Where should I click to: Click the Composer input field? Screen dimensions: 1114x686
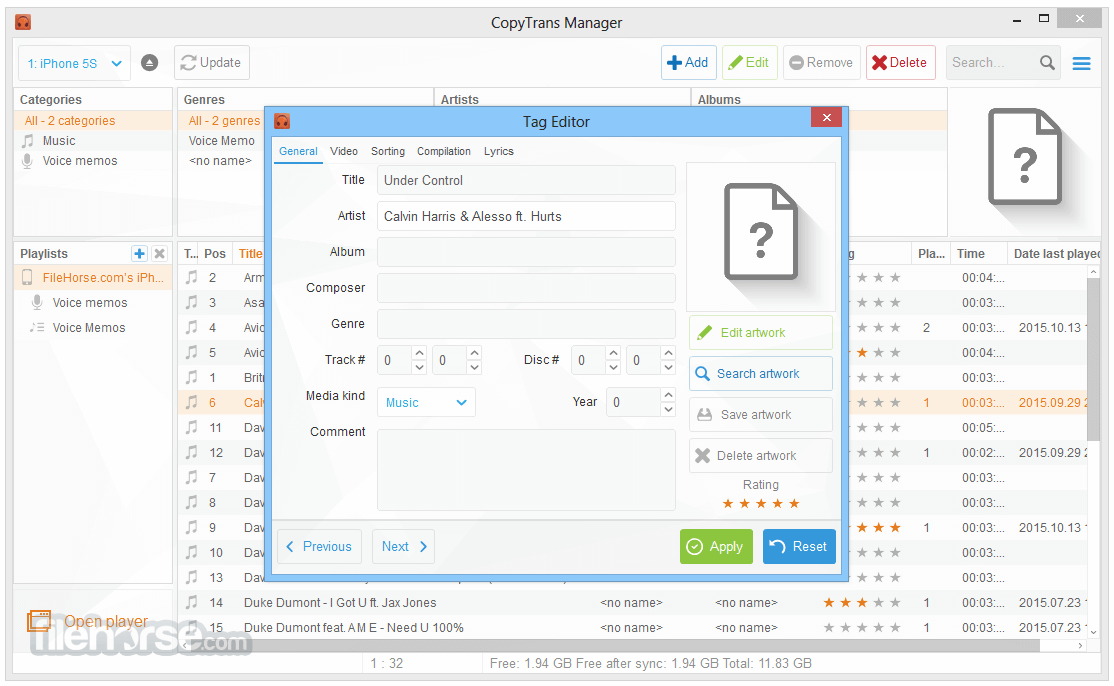point(526,288)
